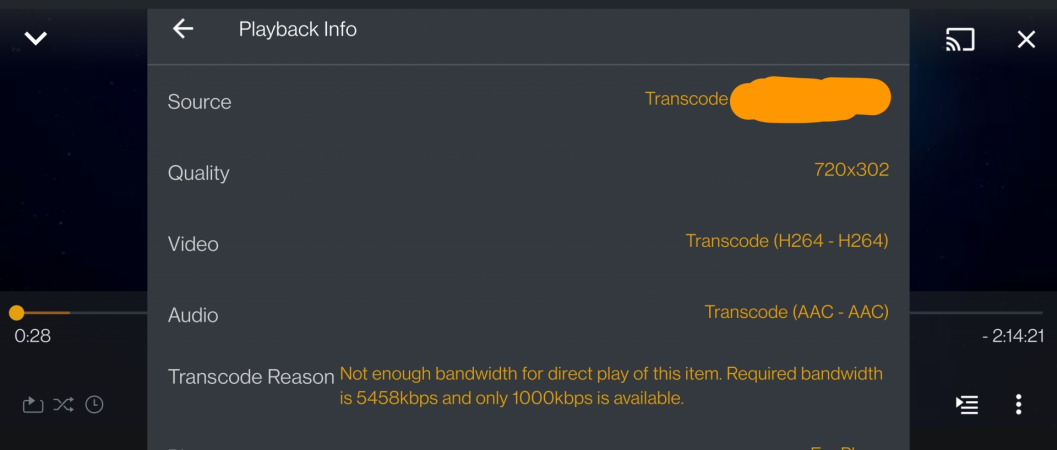This screenshot has height=450, width=1057.
Task: Toggle the repeat playback icon
Action: click(x=32, y=405)
